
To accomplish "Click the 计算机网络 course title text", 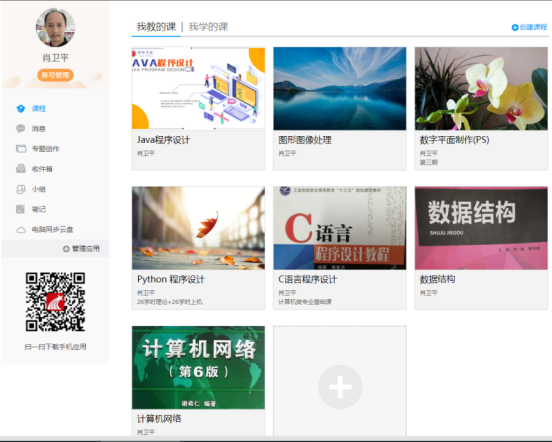I will [159, 419].
